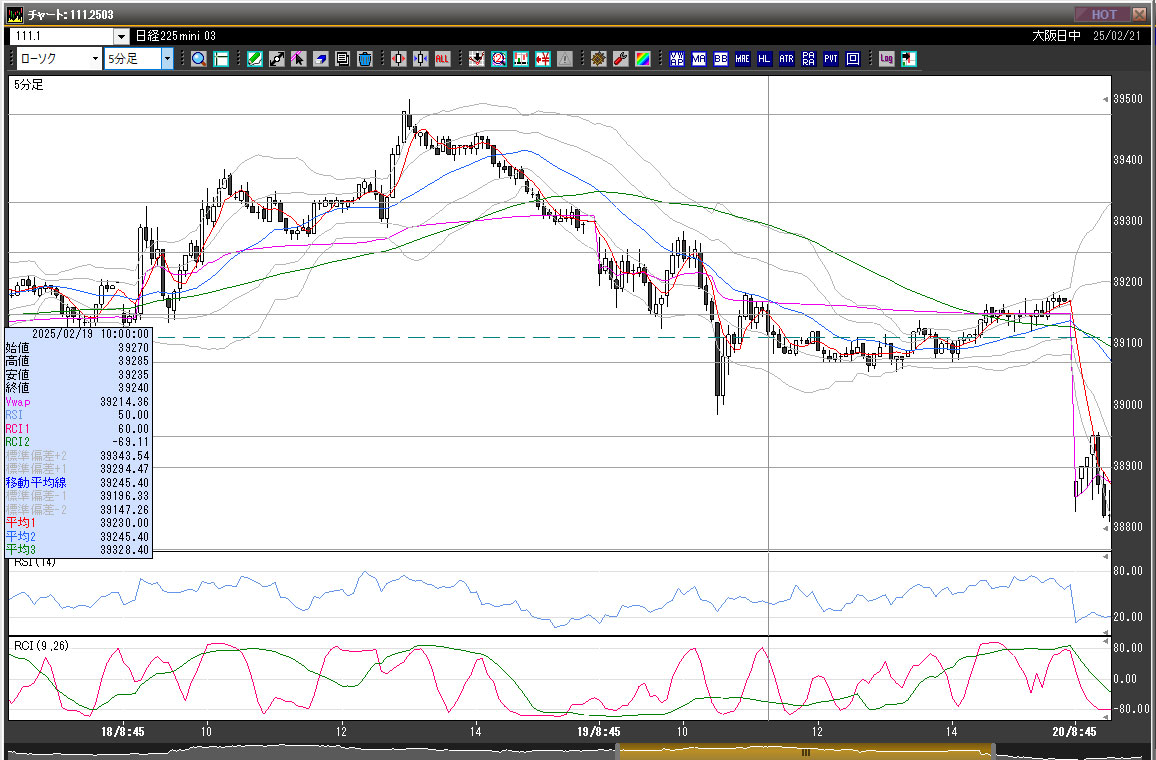The image size is (1156, 760).
Task: Click the 39214.36 Vwap value in data panel
Action: pyautogui.click(x=124, y=401)
